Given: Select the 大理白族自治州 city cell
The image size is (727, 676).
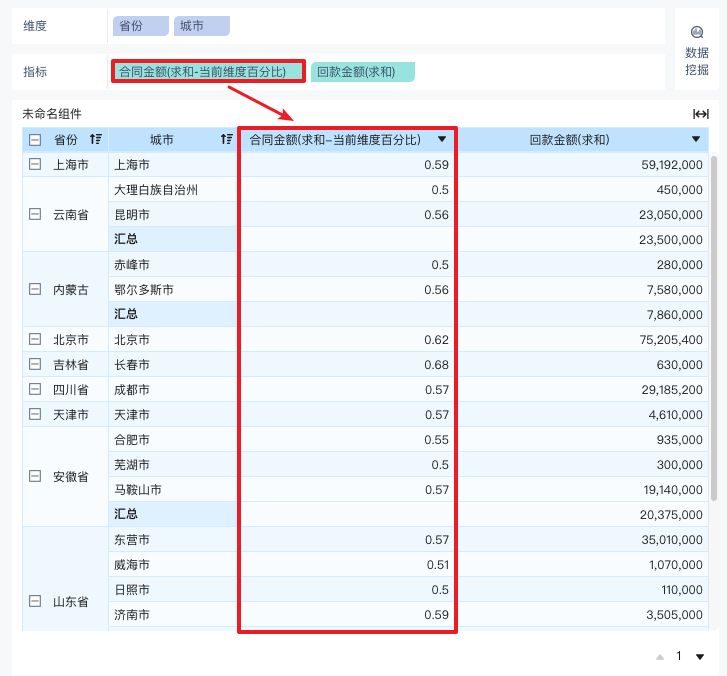Looking at the screenshot, I should click(173, 189).
